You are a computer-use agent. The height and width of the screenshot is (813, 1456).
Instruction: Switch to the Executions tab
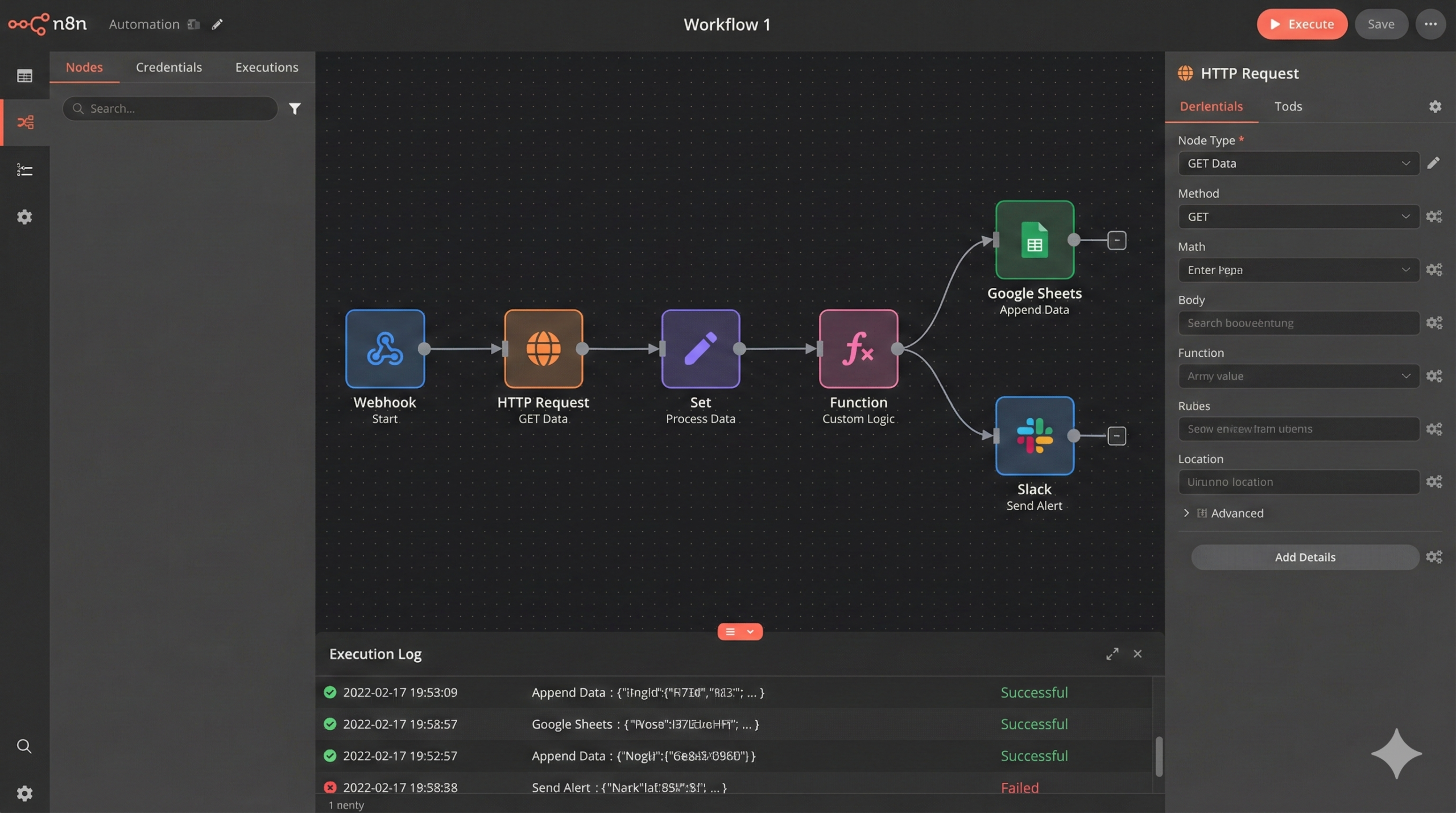266,67
